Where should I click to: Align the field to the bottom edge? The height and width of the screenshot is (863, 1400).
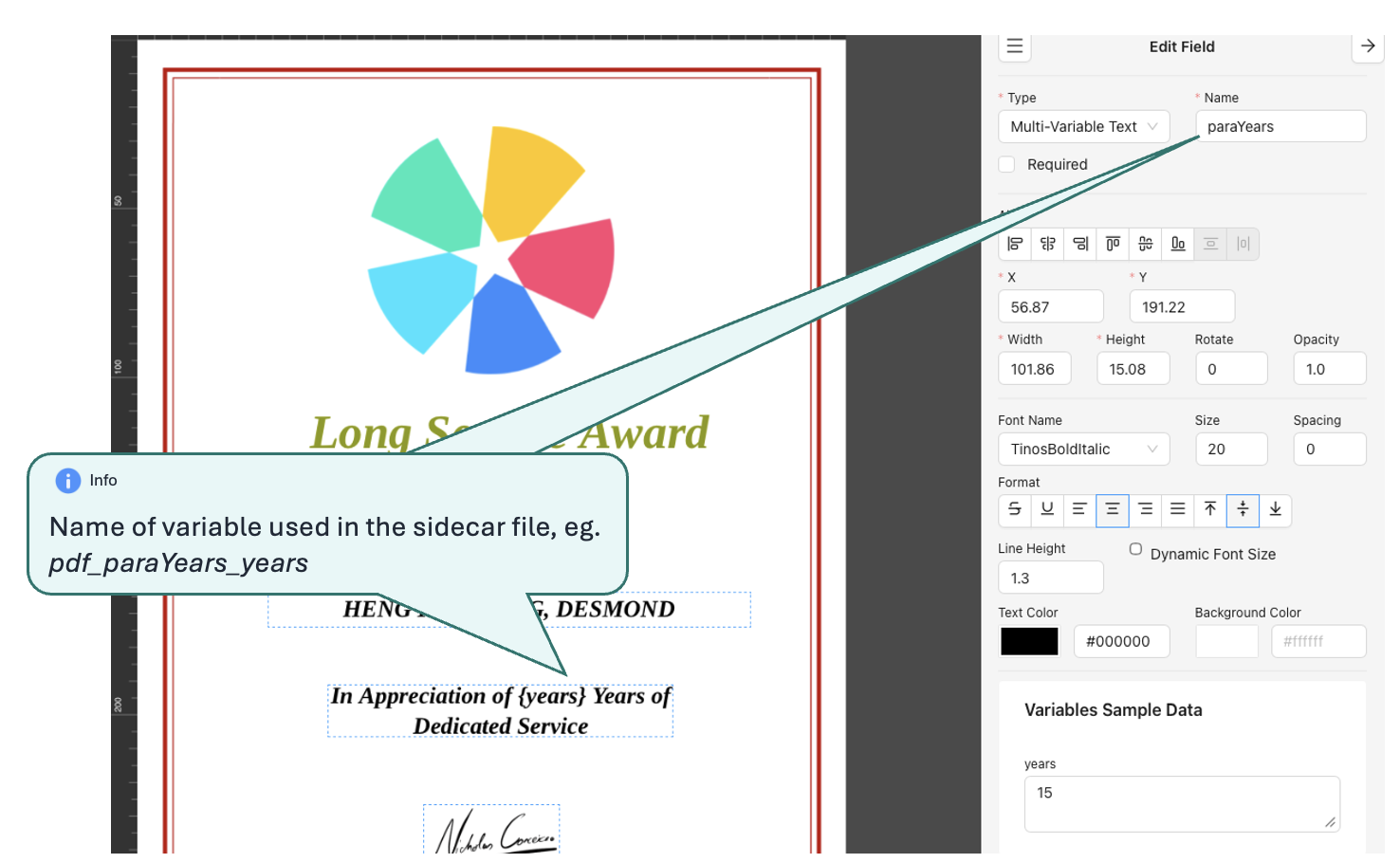1178,244
